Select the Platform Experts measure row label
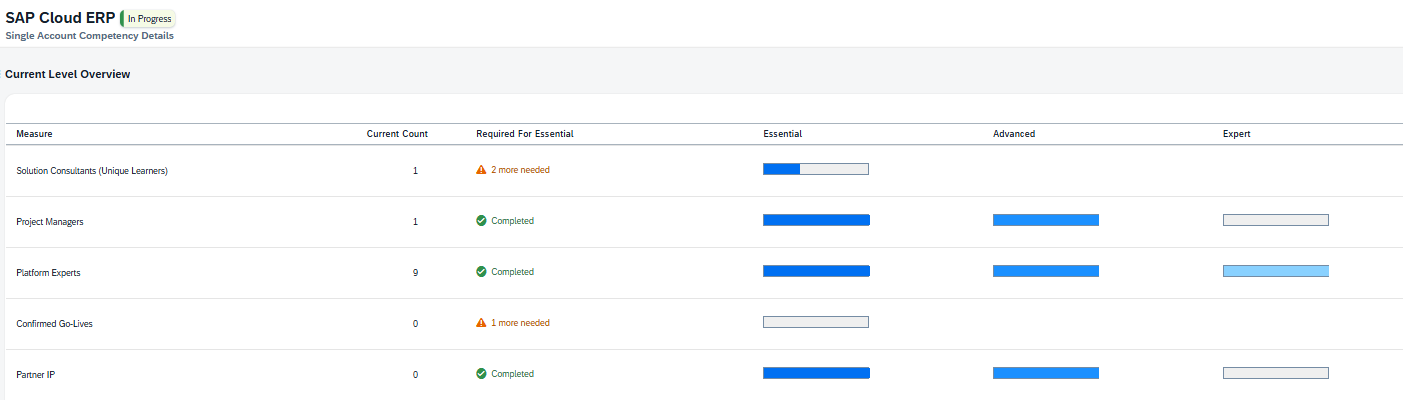This screenshot has width=1403, height=400. coord(50,272)
